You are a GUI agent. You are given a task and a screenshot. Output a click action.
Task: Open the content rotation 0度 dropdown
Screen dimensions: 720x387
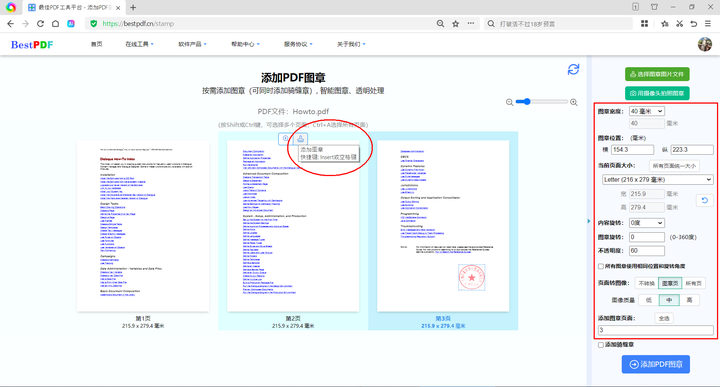click(647, 223)
